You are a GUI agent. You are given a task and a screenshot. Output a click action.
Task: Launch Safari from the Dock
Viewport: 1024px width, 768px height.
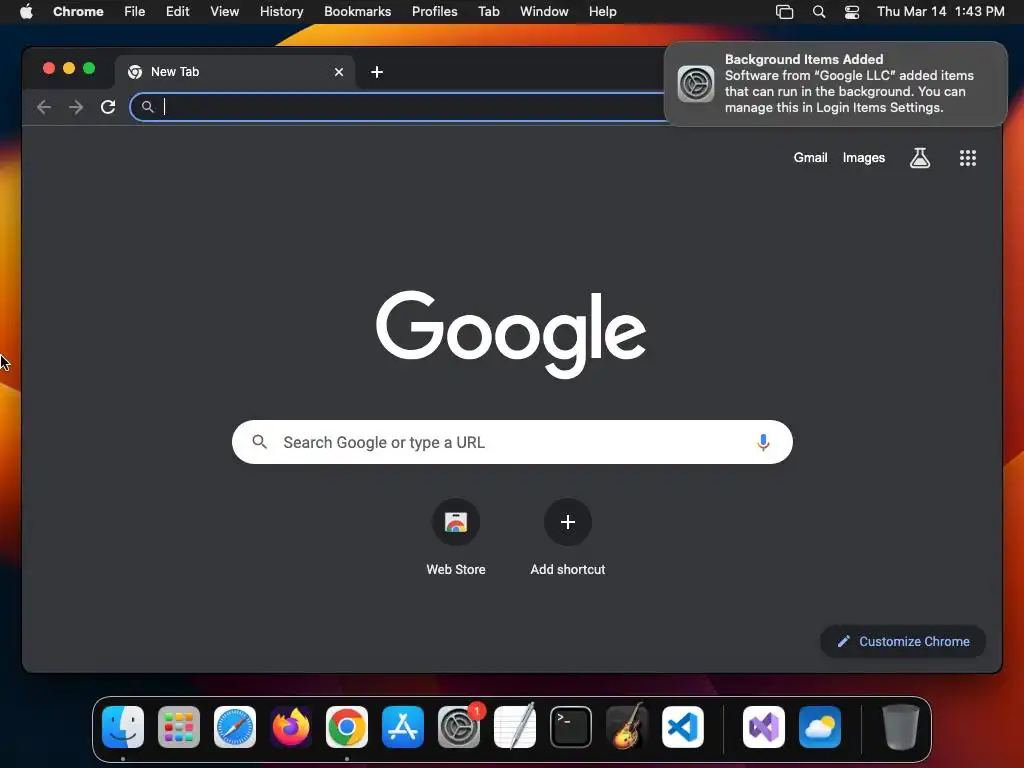(235, 727)
